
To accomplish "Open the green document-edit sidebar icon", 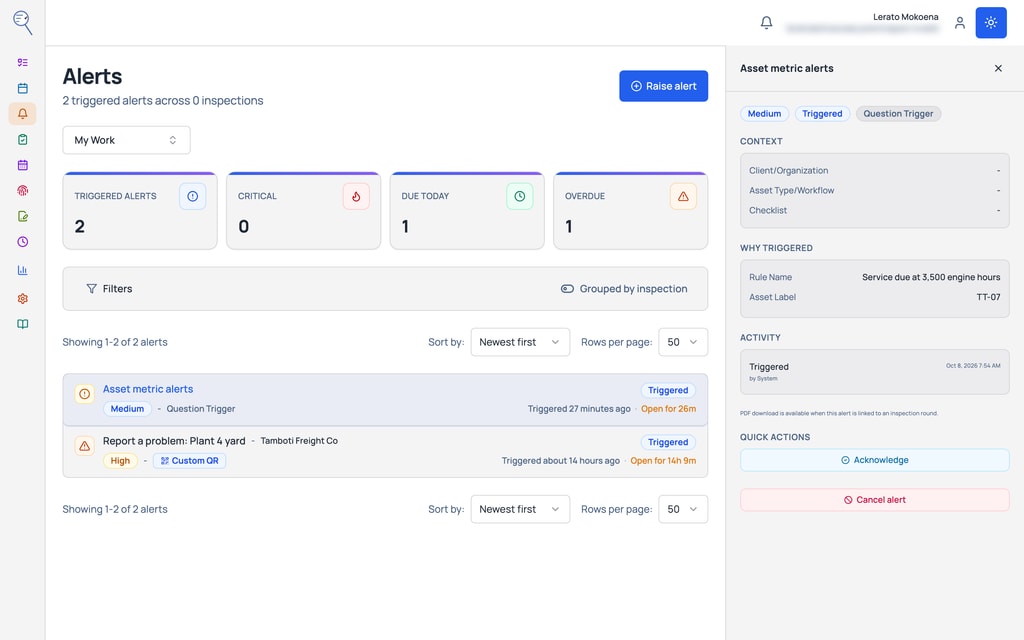I will tap(22, 216).
